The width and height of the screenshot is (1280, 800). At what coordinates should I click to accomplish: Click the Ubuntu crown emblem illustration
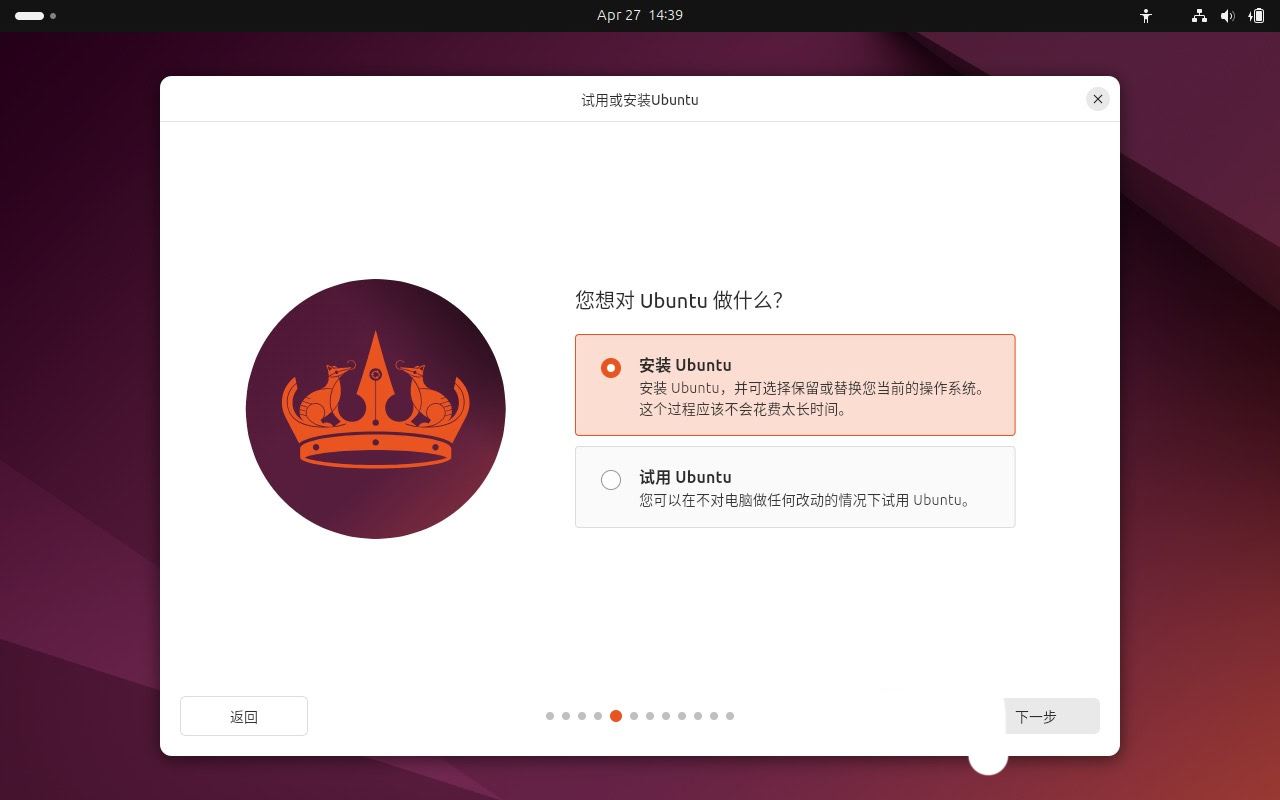click(375, 408)
